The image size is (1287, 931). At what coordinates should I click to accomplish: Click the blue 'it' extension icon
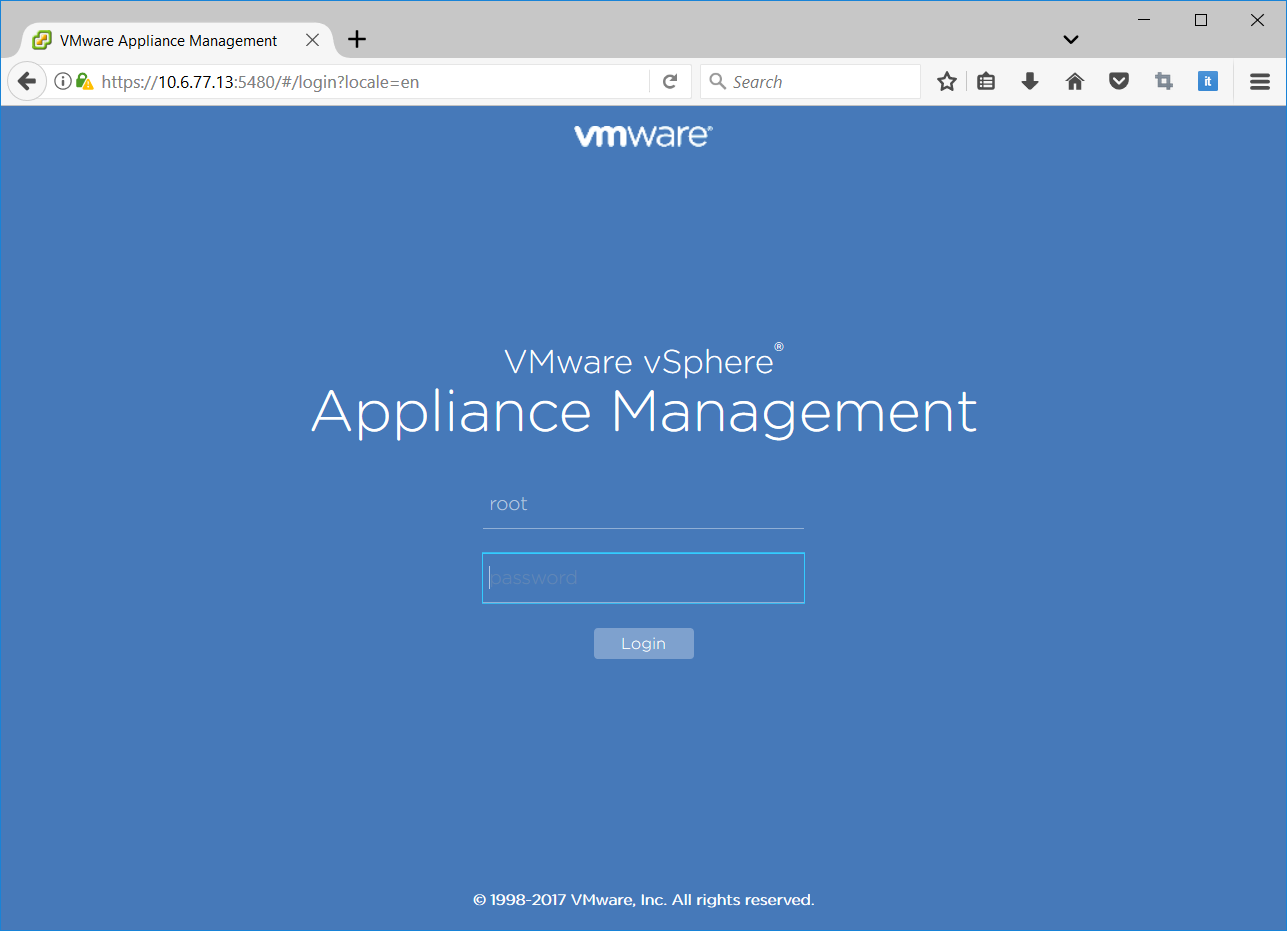point(1208,82)
